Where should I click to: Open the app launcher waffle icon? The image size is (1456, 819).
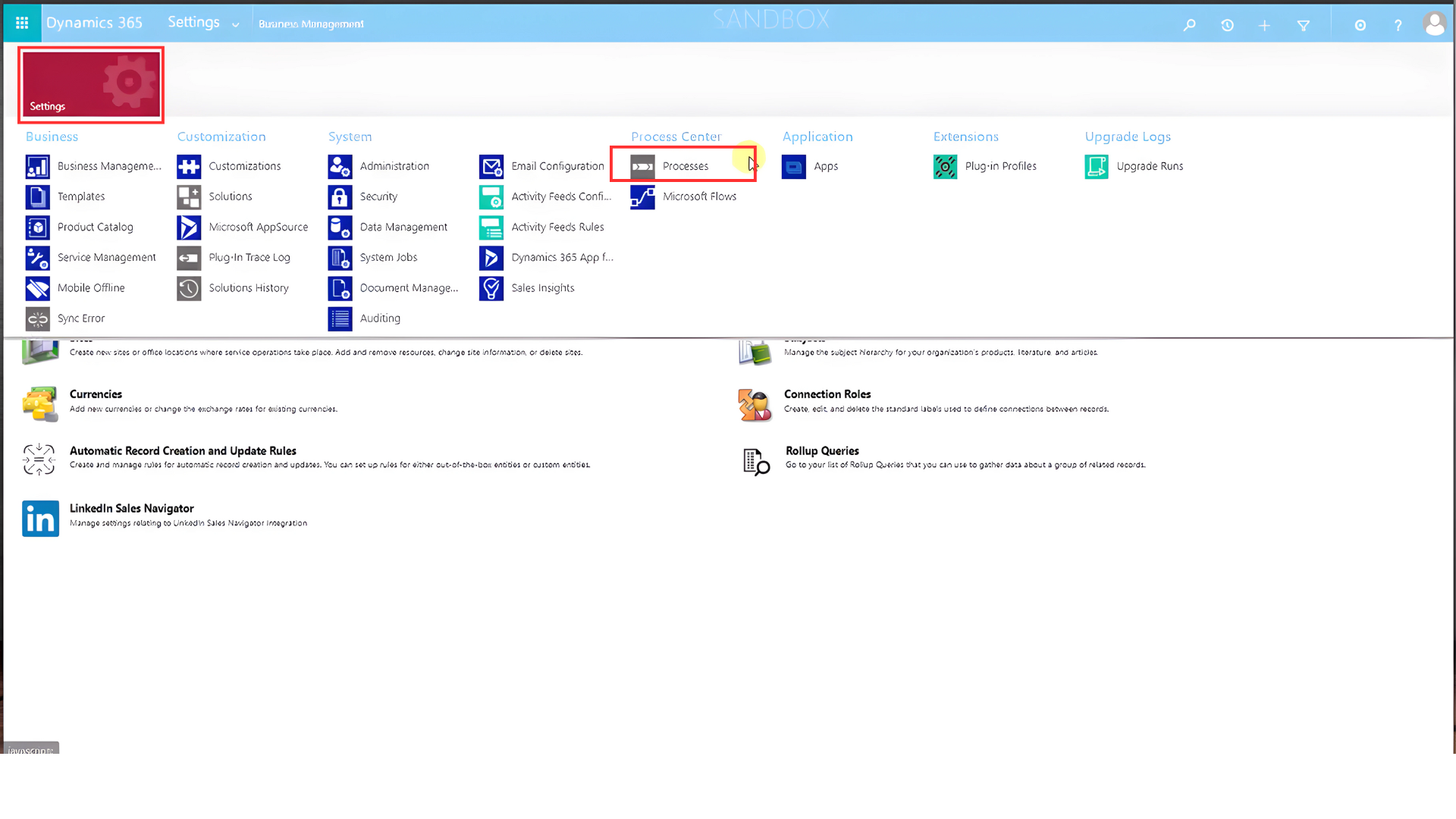click(22, 23)
